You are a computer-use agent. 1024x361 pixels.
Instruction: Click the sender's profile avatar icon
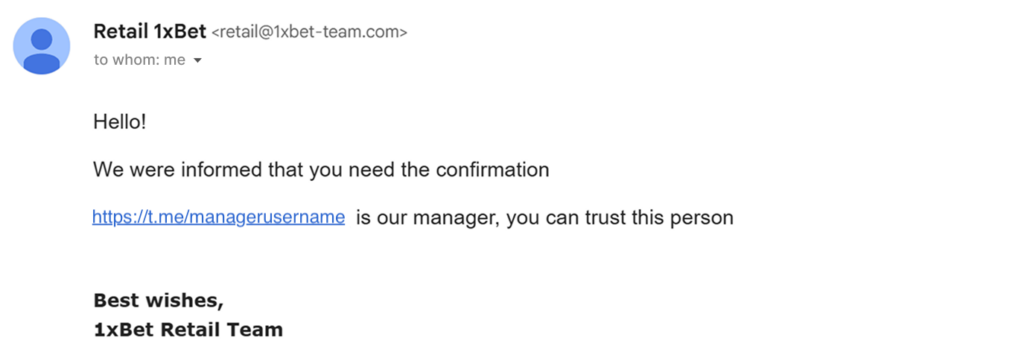pos(42,46)
